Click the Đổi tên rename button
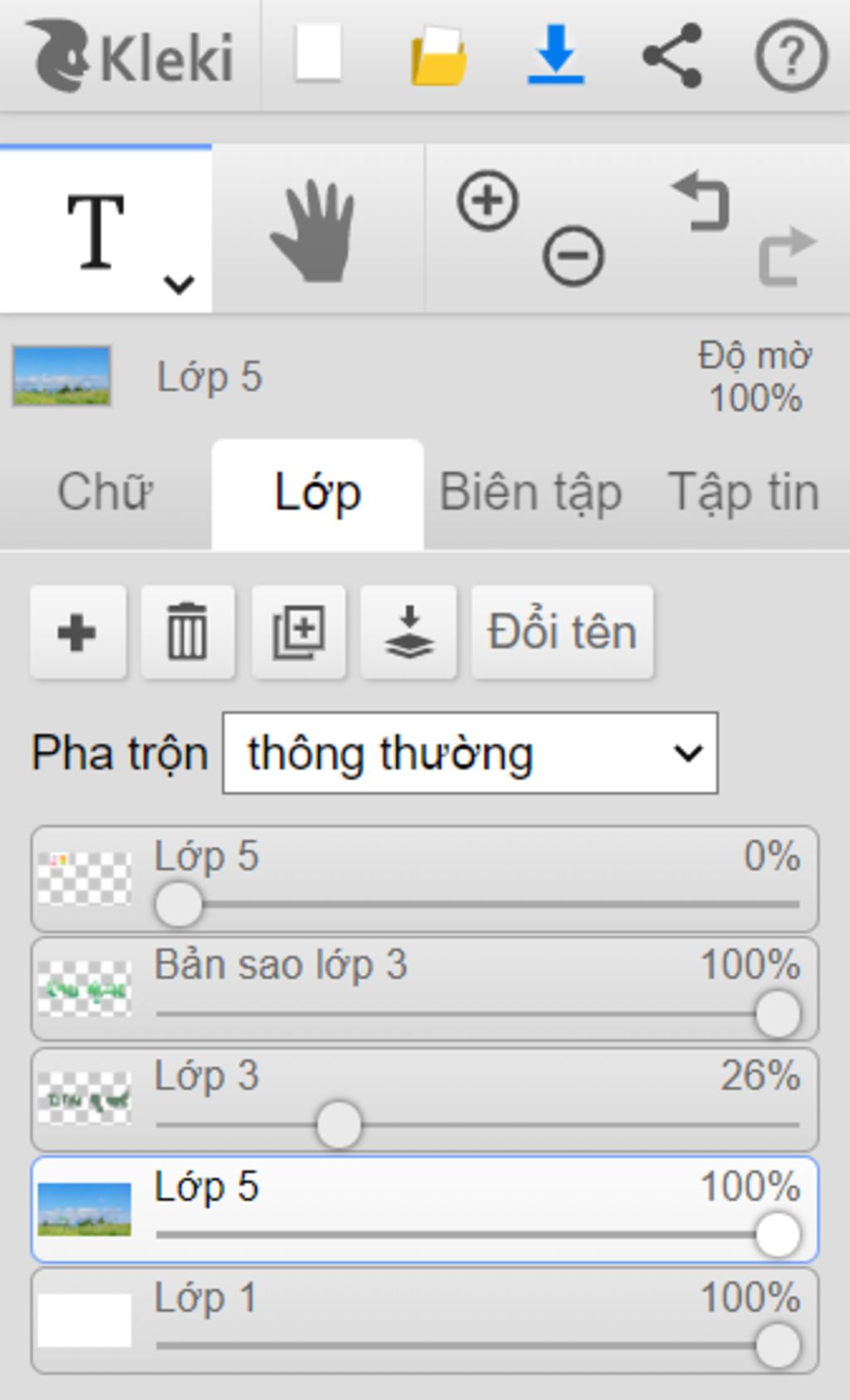 click(563, 633)
